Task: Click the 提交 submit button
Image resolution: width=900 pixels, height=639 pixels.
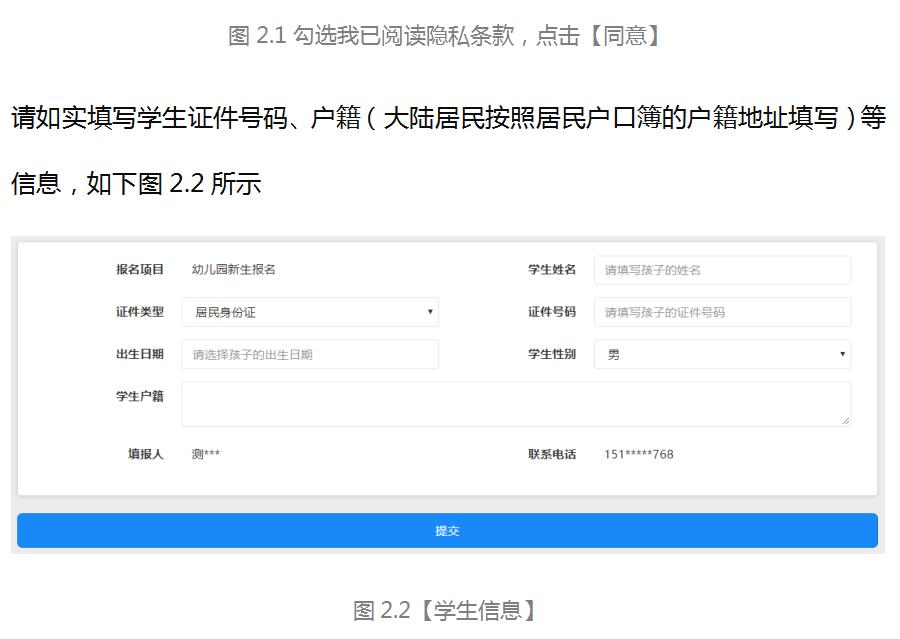Action: pyautogui.click(x=449, y=532)
